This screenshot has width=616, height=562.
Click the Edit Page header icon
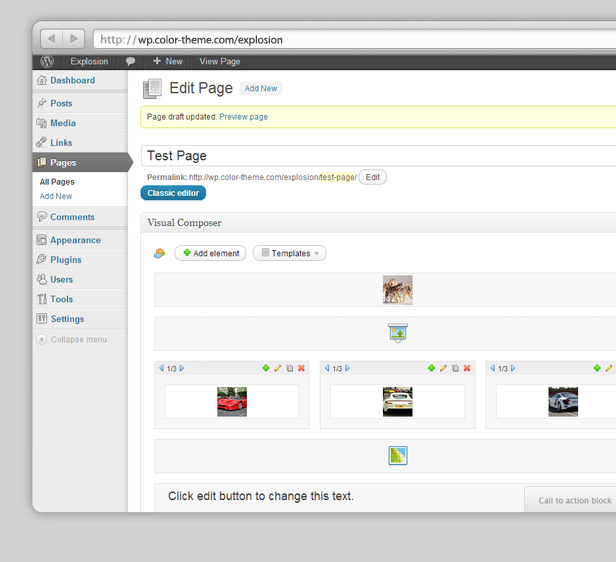[x=152, y=88]
